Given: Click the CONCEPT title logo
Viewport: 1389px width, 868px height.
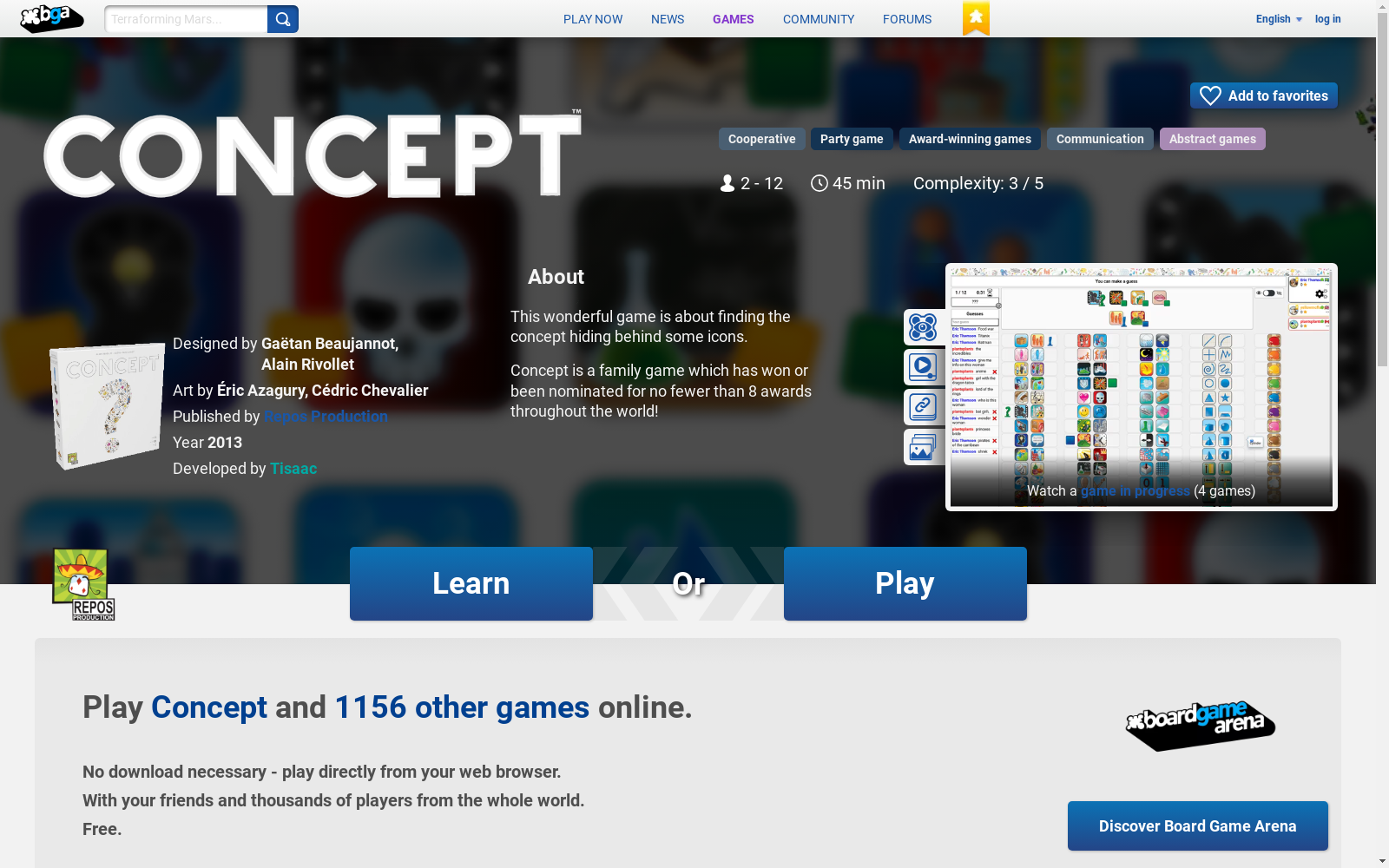Looking at the screenshot, I should (x=313, y=155).
